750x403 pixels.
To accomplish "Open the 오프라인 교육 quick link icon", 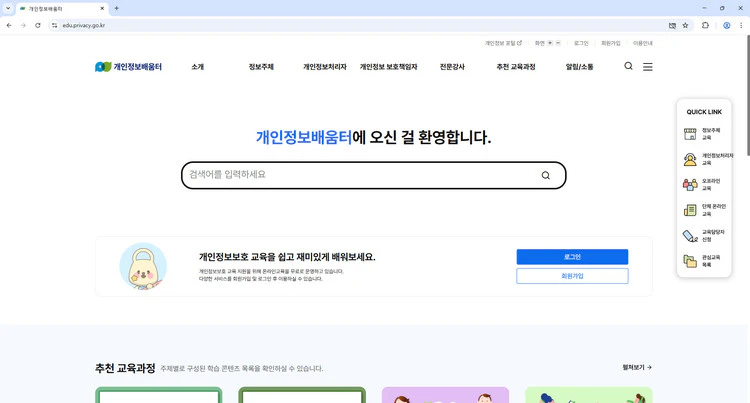I will tap(690, 185).
